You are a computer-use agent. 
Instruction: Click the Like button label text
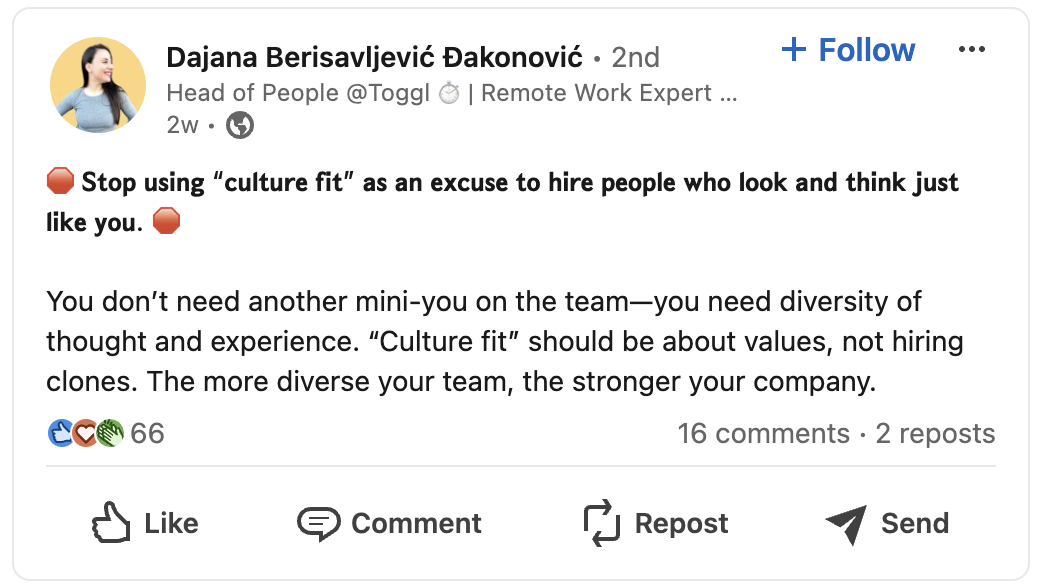(170, 522)
